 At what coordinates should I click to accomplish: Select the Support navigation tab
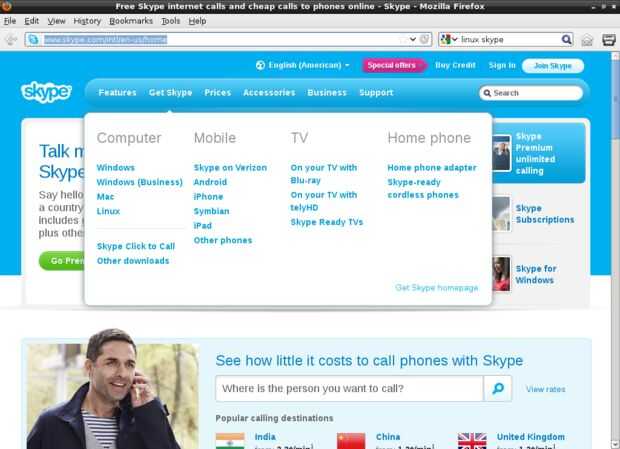(x=376, y=92)
